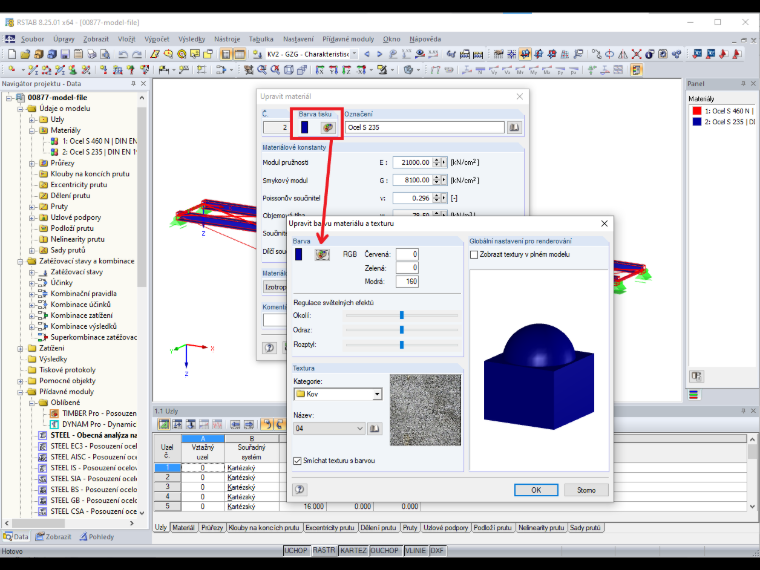Toggle OUCHOP in the status bar
The image size is (760, 570).
(x=385, y=551)
